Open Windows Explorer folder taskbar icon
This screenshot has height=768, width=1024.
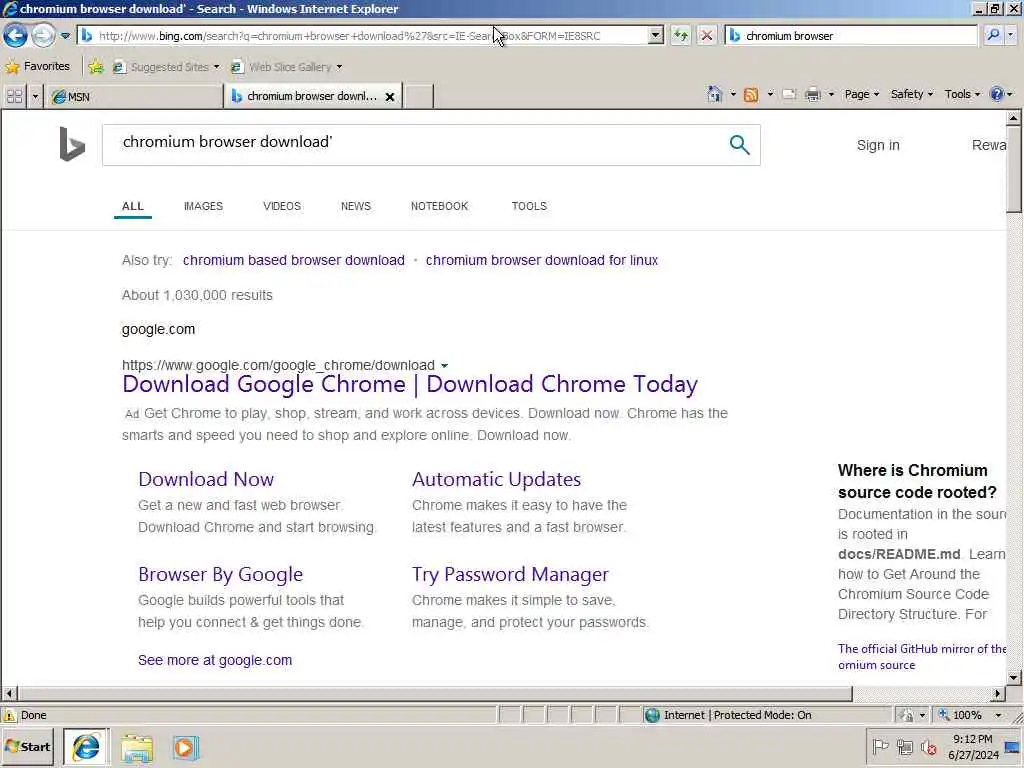click(136, 748)
